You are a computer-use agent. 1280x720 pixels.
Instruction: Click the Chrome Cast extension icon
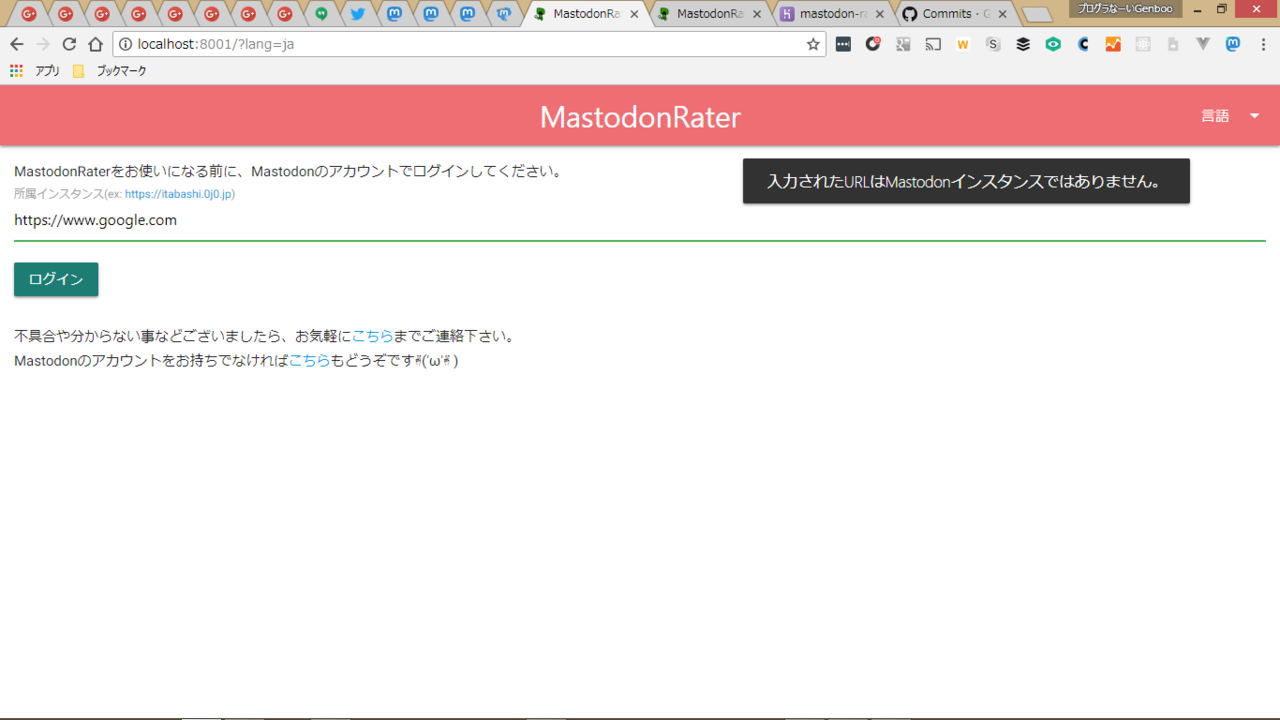point(933,44)
